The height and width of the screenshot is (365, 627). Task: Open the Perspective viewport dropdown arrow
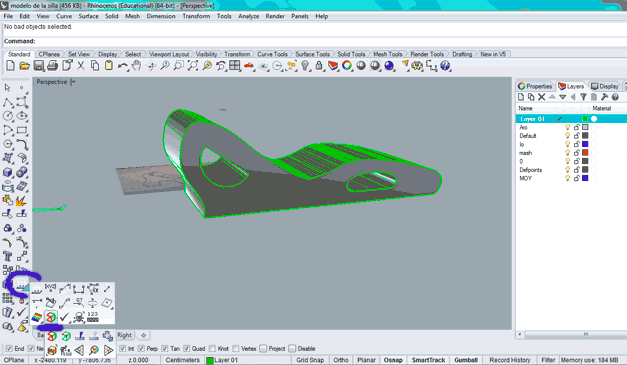pos(73,82)
